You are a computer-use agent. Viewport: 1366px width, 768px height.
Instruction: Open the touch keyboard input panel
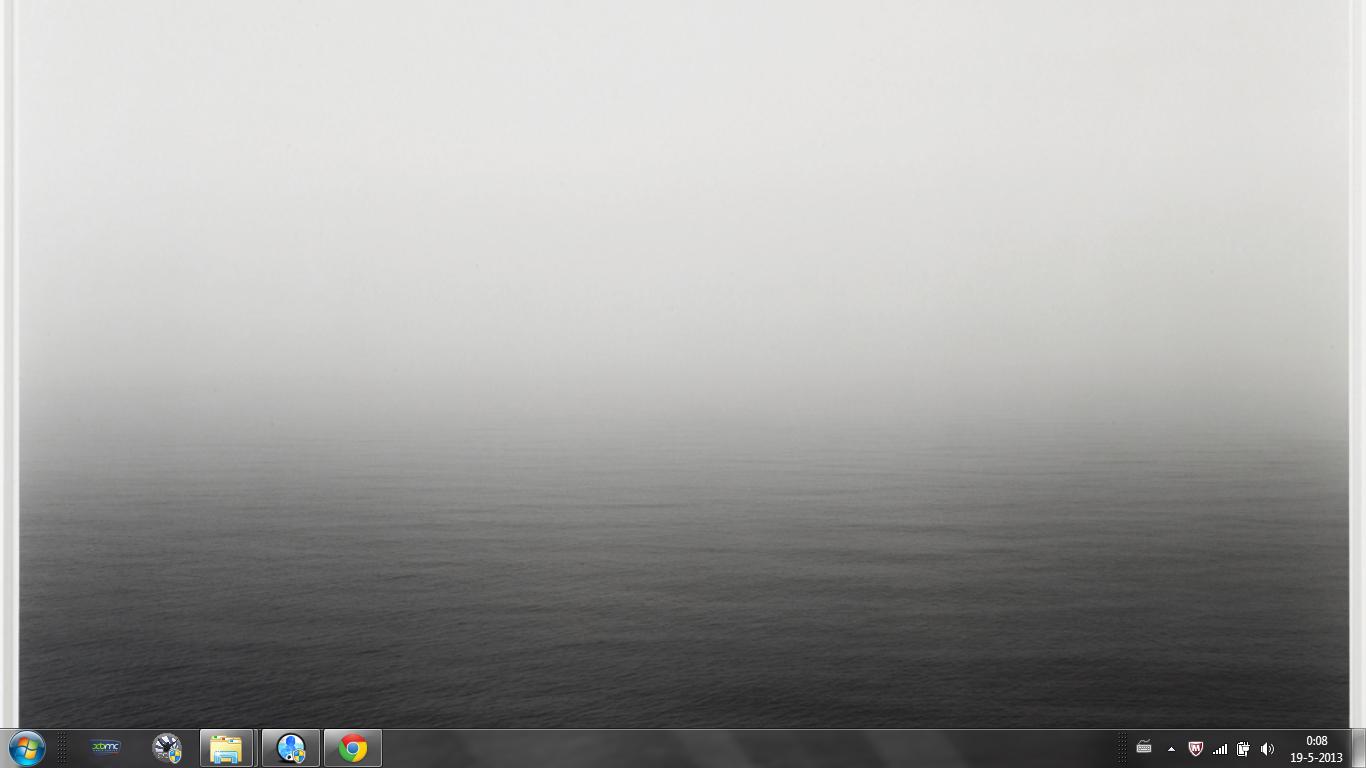(1144, 748)
